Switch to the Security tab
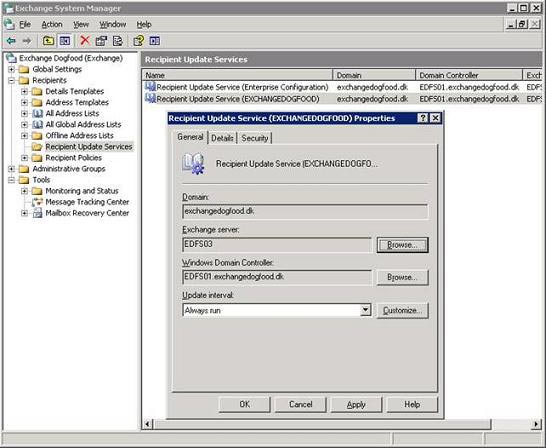Screen dimensions: 546x448 coord(255,138)
